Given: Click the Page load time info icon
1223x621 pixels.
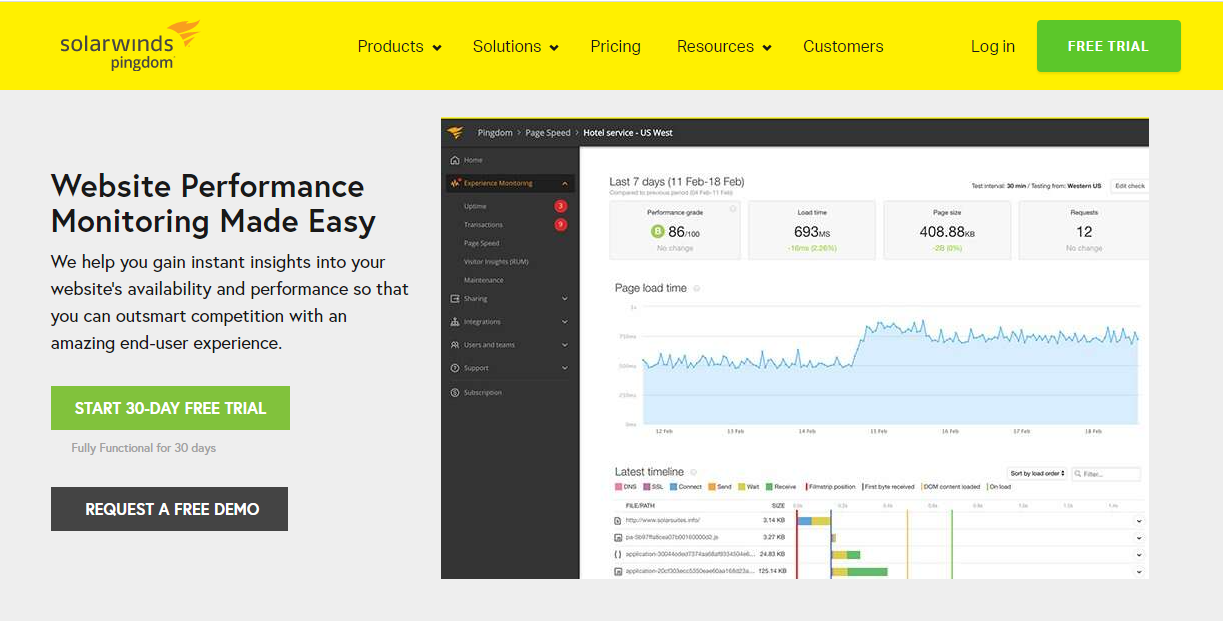Looking at the screenshot, I should coord(697,288).
